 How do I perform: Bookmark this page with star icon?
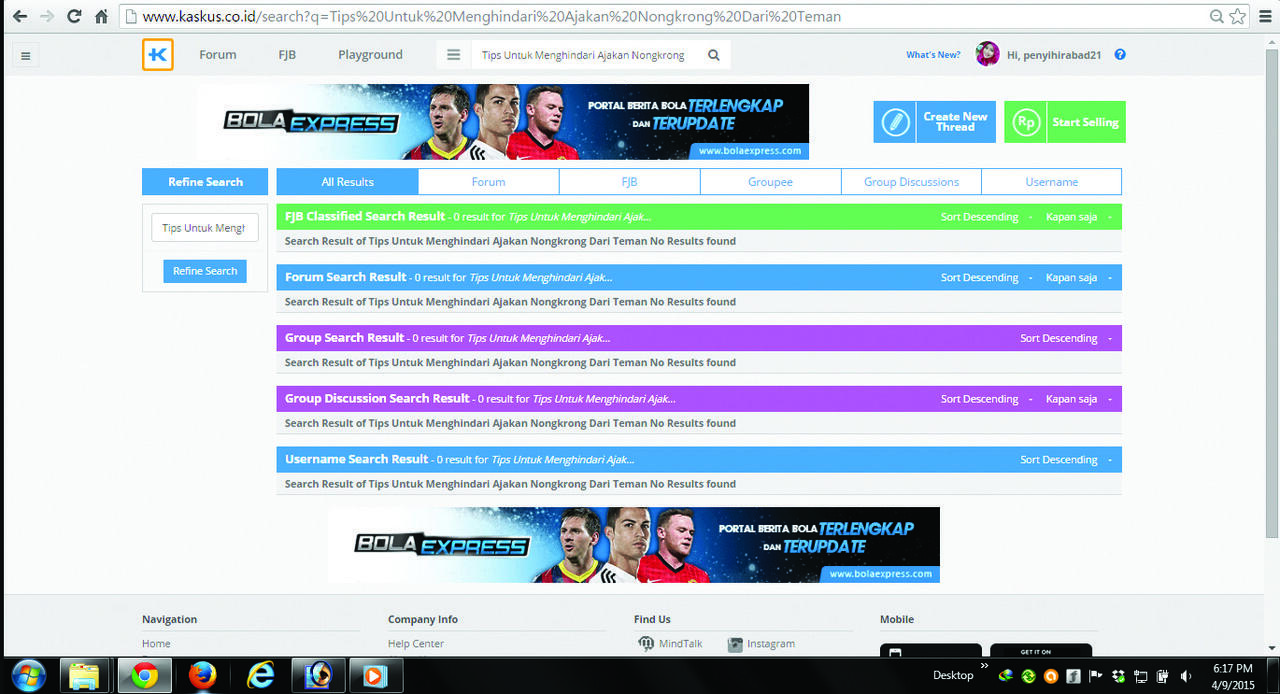[x=1237, y=16]
